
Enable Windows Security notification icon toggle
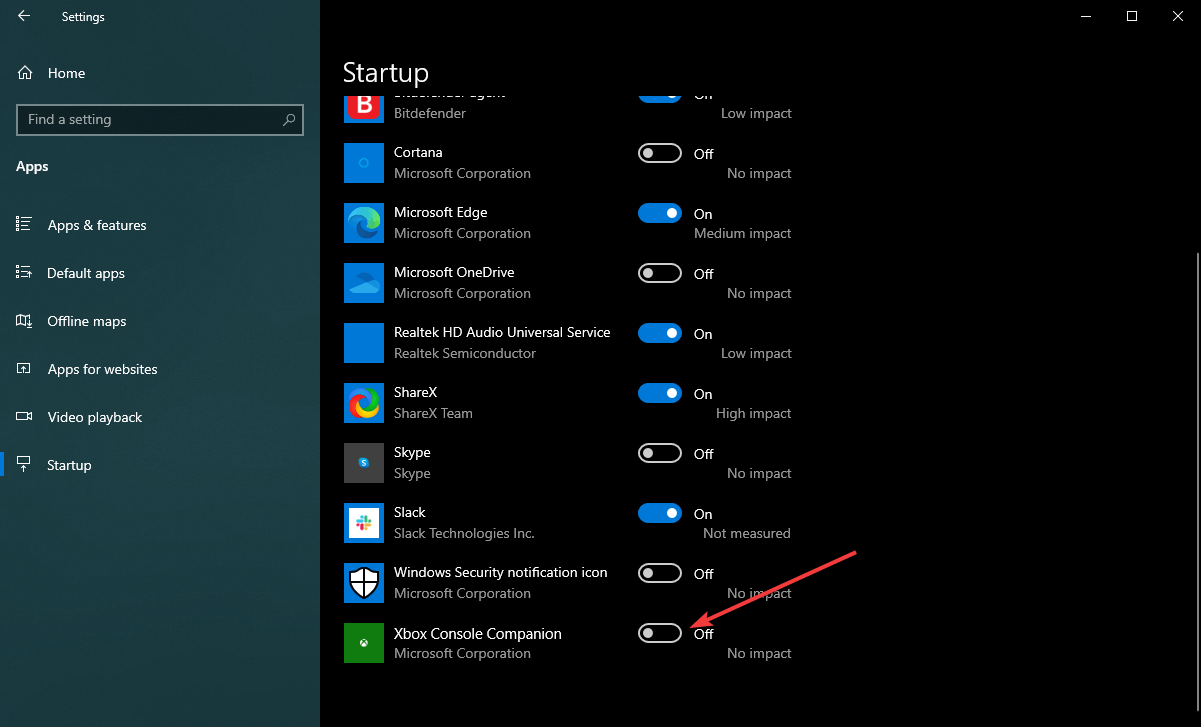(x=660, y=573)
